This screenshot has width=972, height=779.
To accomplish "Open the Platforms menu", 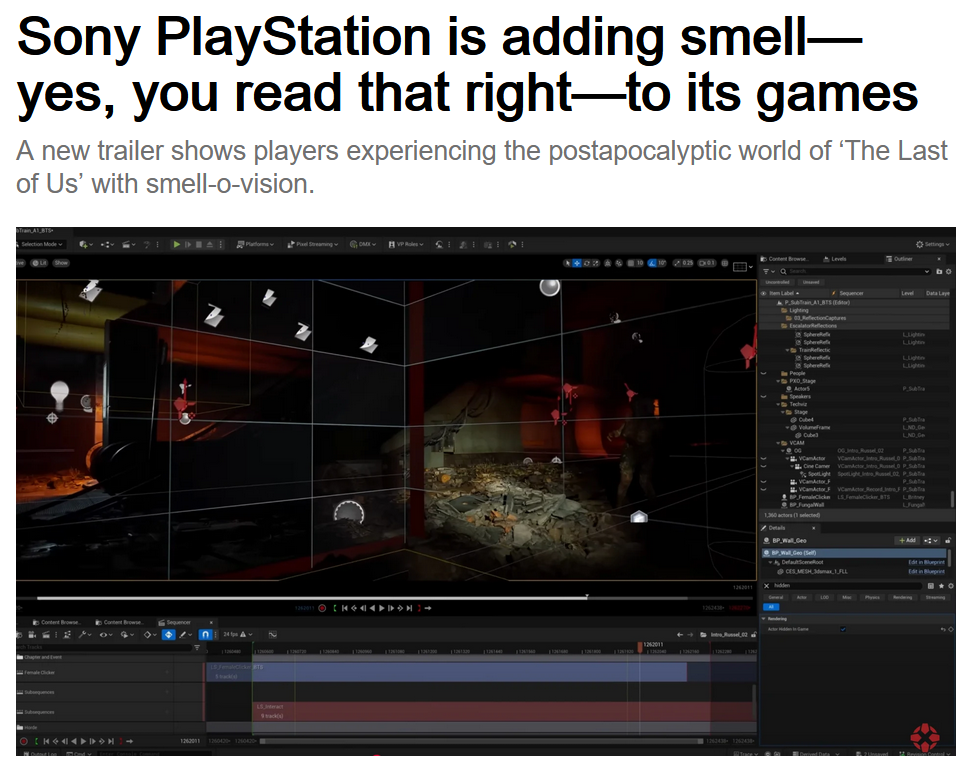I will click(x=255, y=244).
